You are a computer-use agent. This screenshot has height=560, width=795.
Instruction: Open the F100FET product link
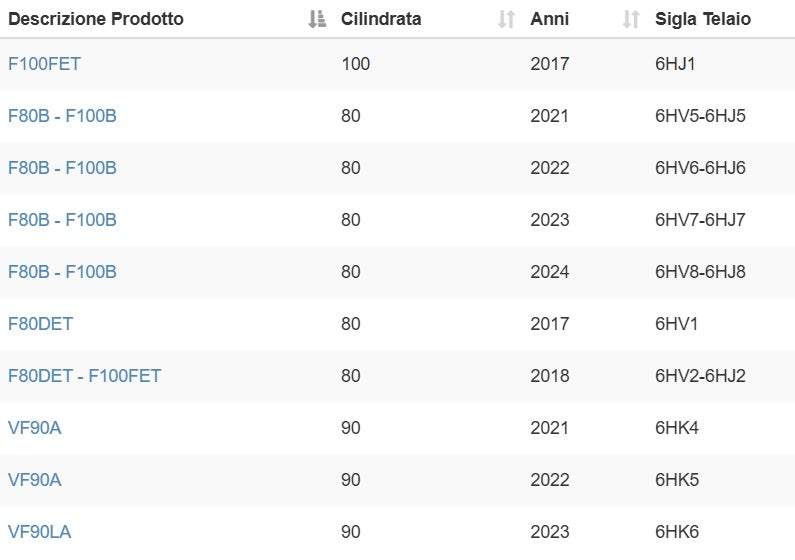[x=44, y=64]
